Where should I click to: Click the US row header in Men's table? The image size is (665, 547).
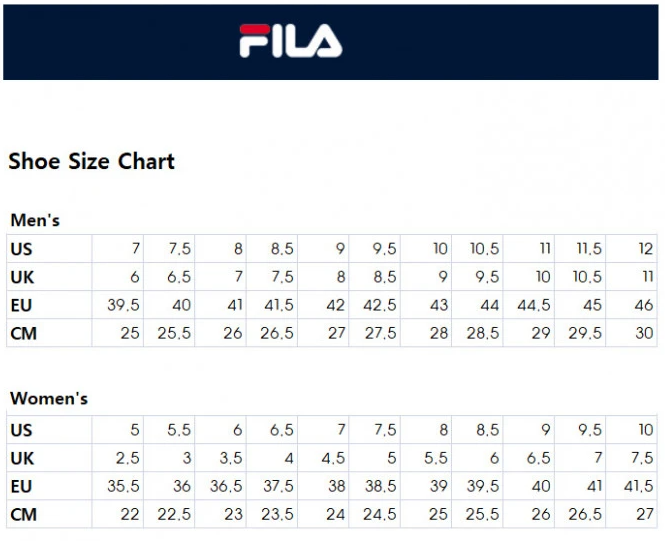click(x=22, y=249)
